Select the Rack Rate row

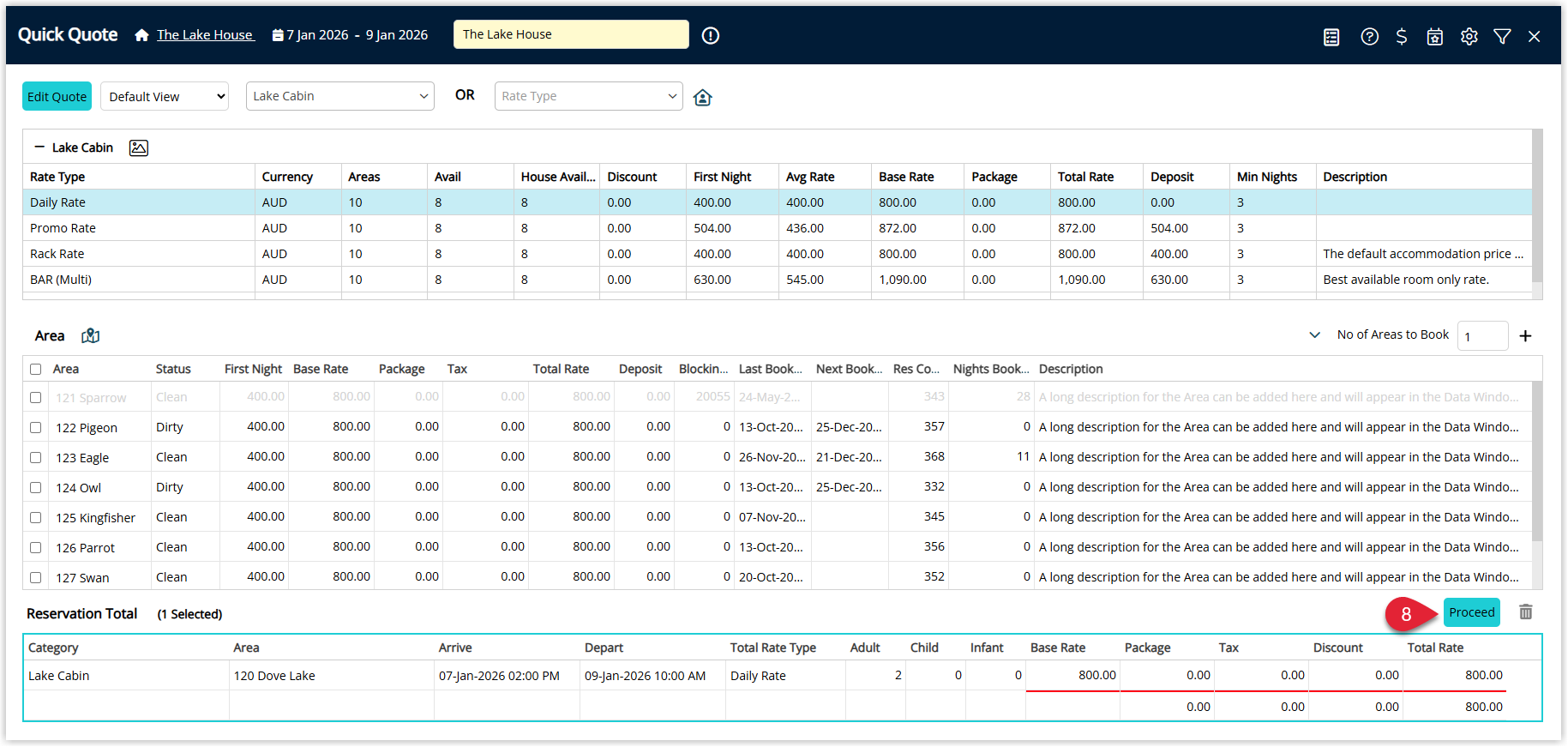coord(777,254)
